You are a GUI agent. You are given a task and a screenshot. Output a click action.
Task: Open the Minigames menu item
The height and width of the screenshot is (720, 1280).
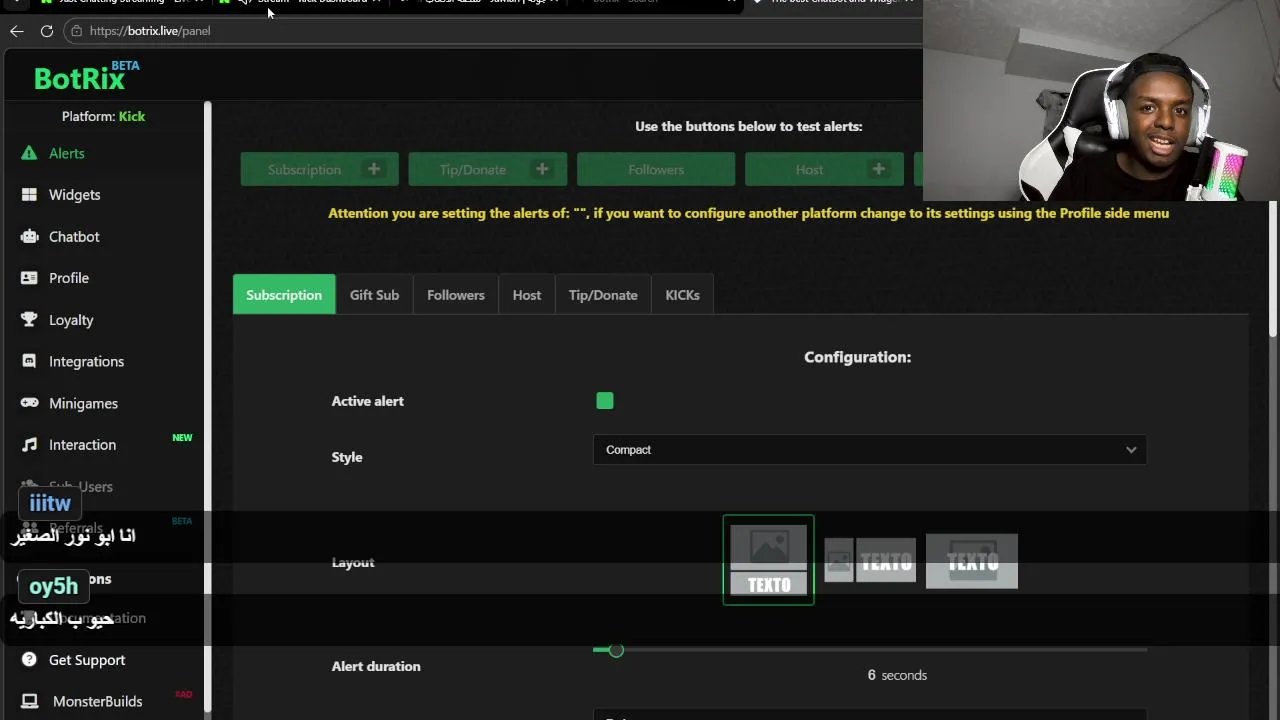tap(83, 403)
